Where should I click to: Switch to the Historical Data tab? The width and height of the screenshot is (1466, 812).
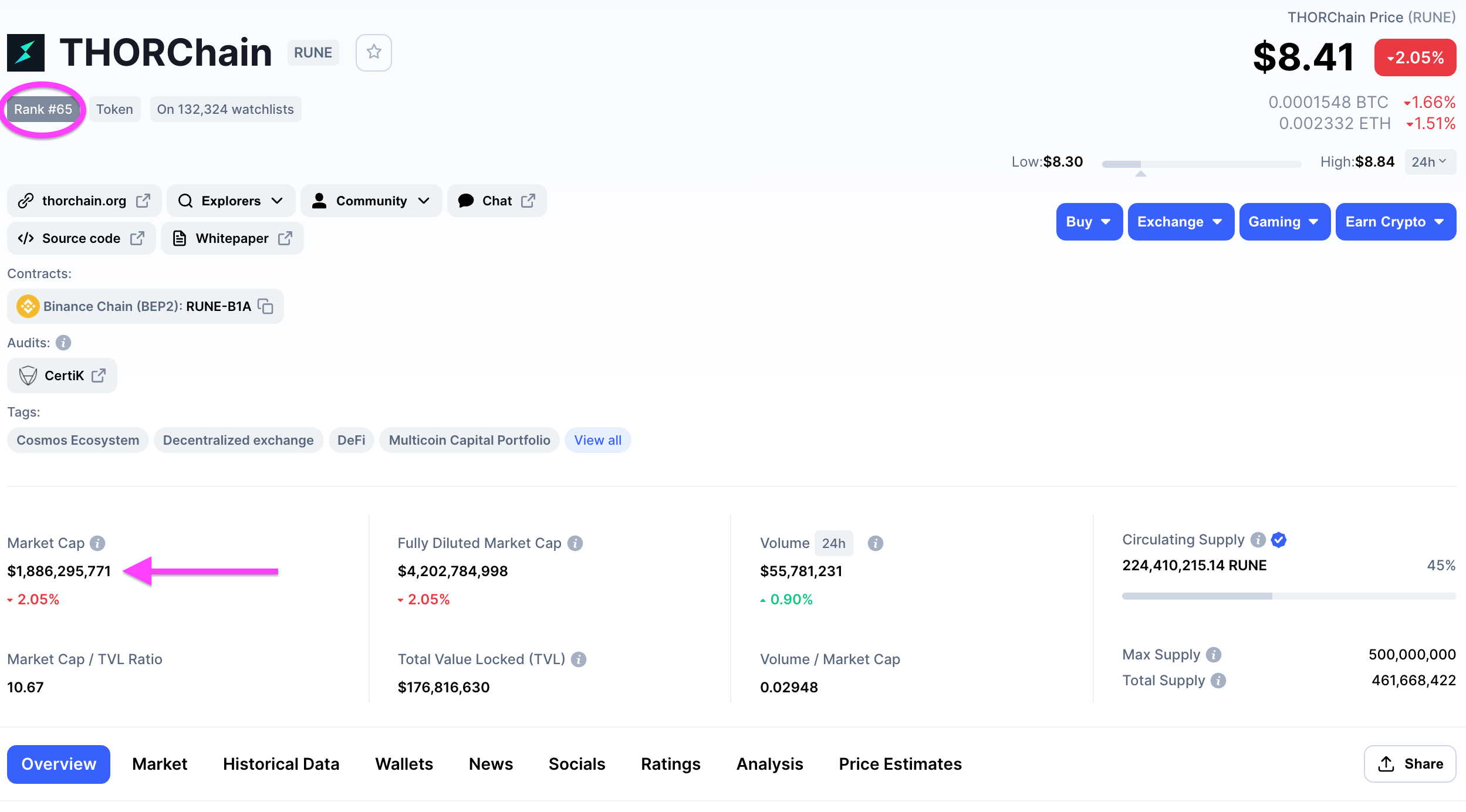[x=281, y=764]
